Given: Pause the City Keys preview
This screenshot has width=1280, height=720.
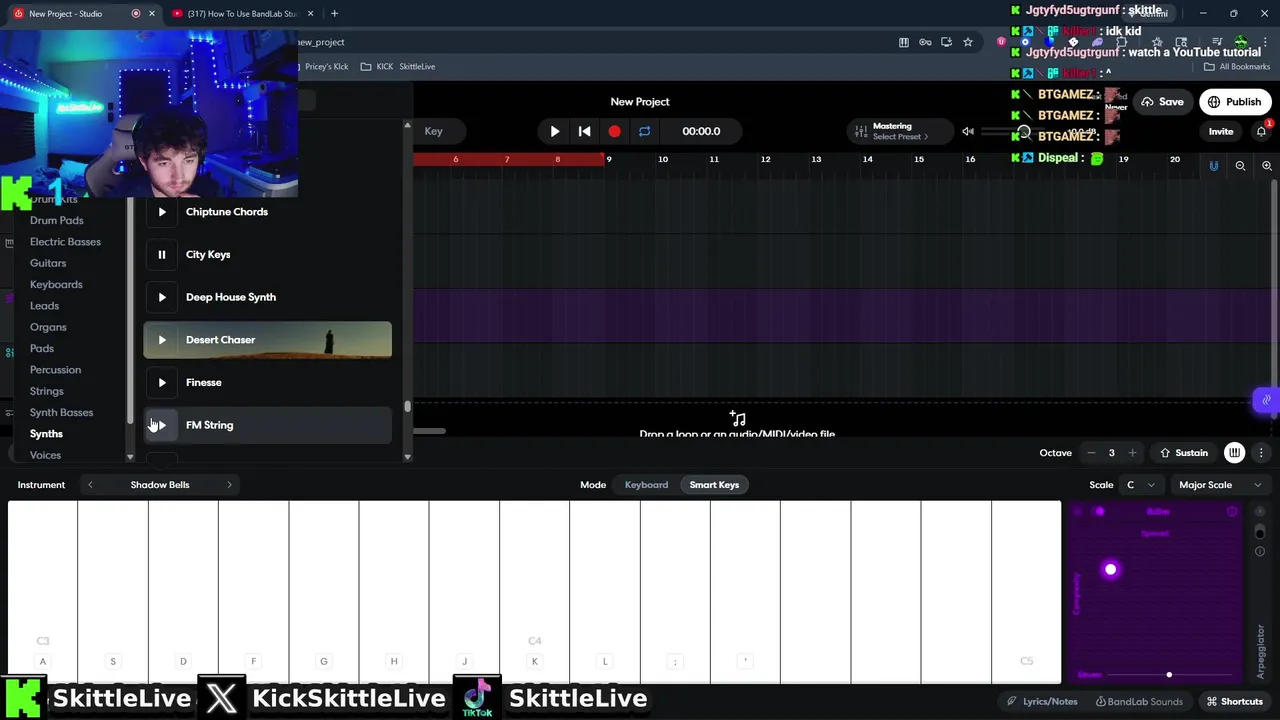Looking at the screenshot, I should coord(162,254).
